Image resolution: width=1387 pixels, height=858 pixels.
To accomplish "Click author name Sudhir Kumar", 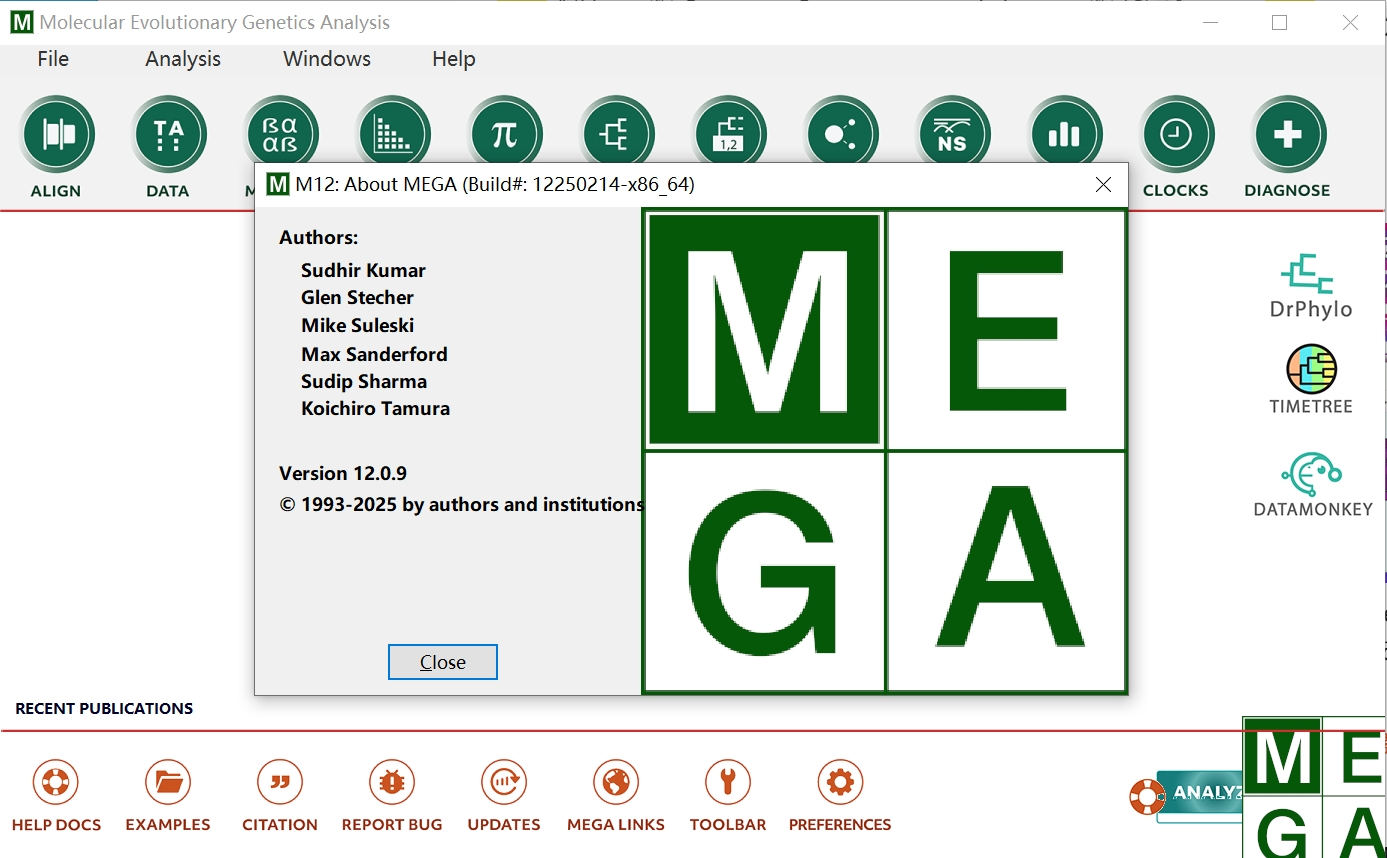I will point(363,270).
